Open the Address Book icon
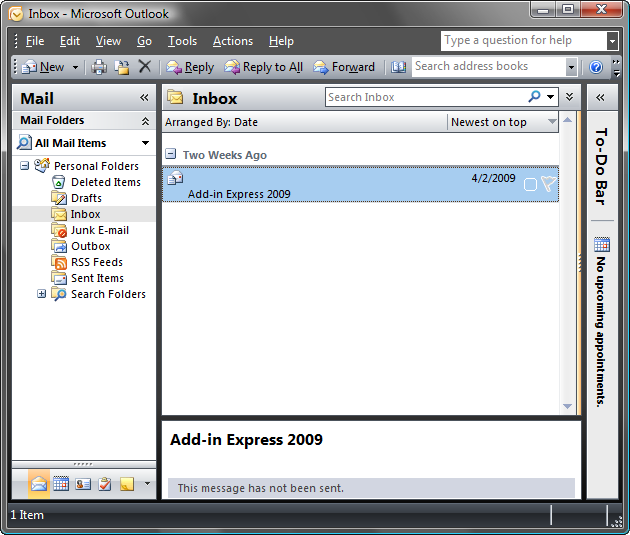 pos(399,67)
